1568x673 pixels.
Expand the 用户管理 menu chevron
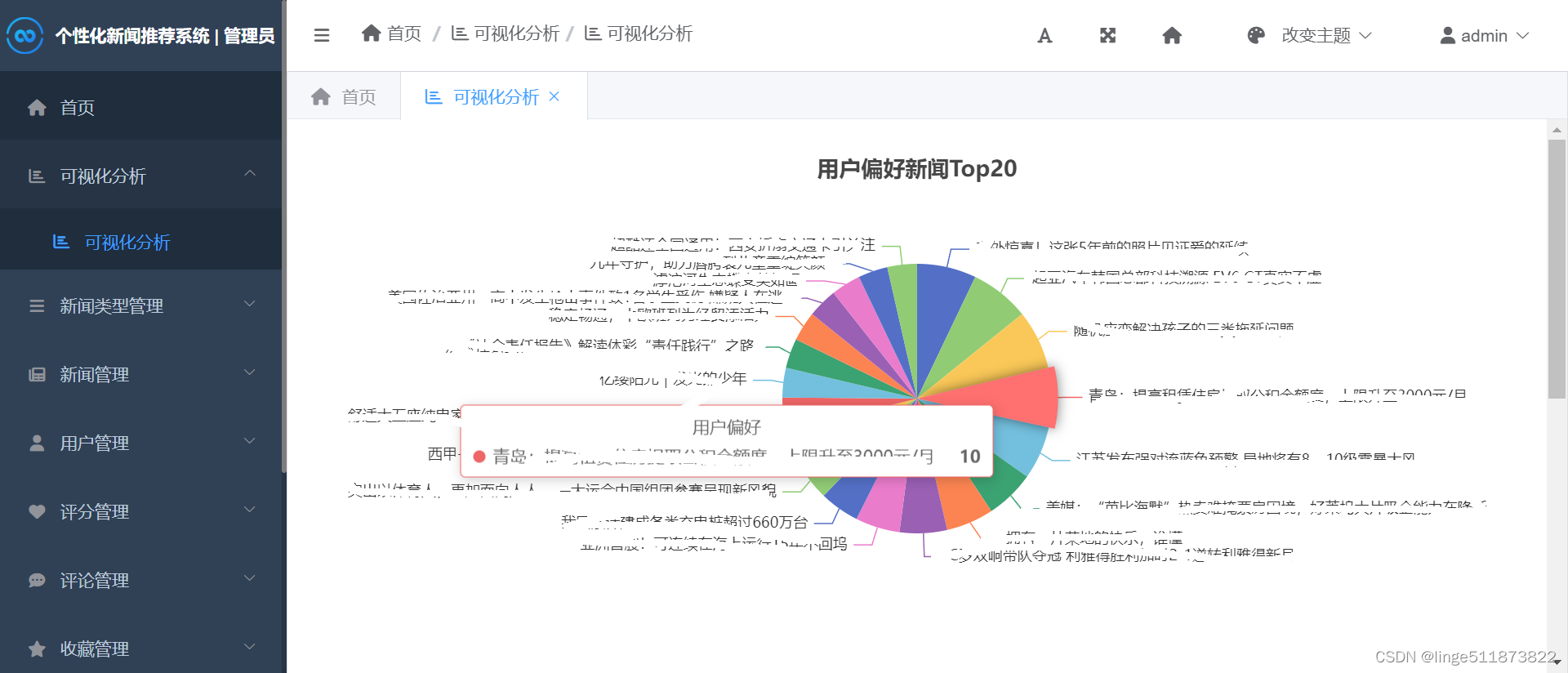251,440
